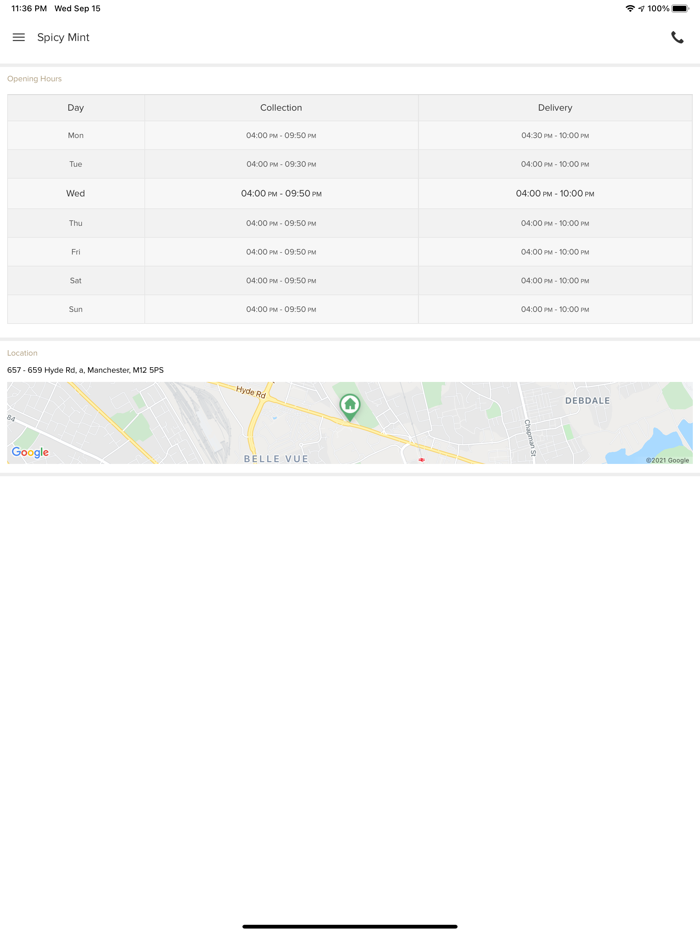The width and height of the screenshot is (700, 934).
Task: Select the Wed row day cell
Action: click(x=76, y=194)
